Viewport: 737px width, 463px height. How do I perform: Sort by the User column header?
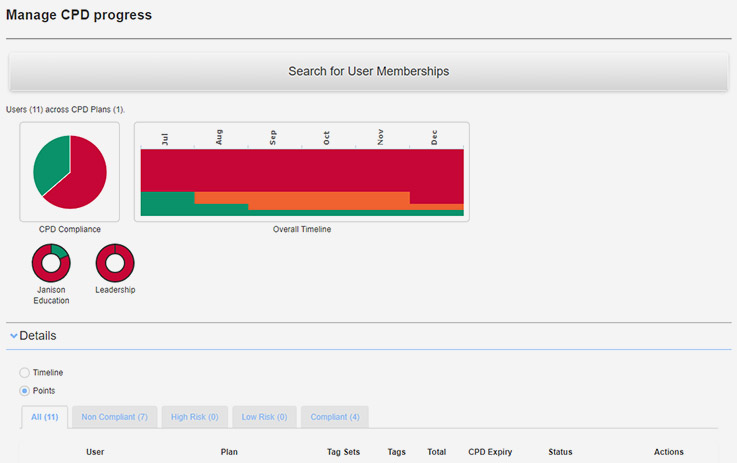95,452
